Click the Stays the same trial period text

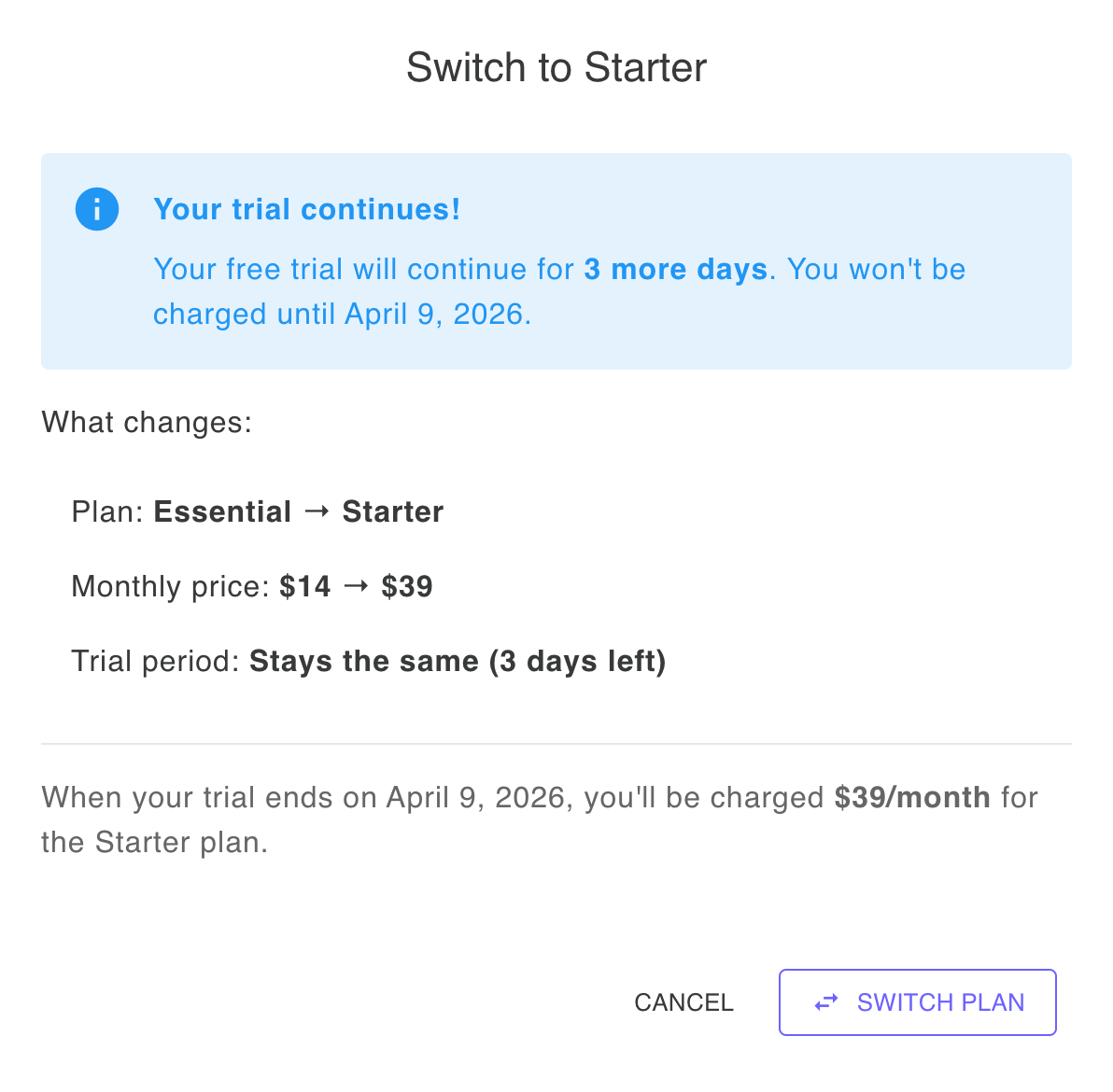click(457, 661)
